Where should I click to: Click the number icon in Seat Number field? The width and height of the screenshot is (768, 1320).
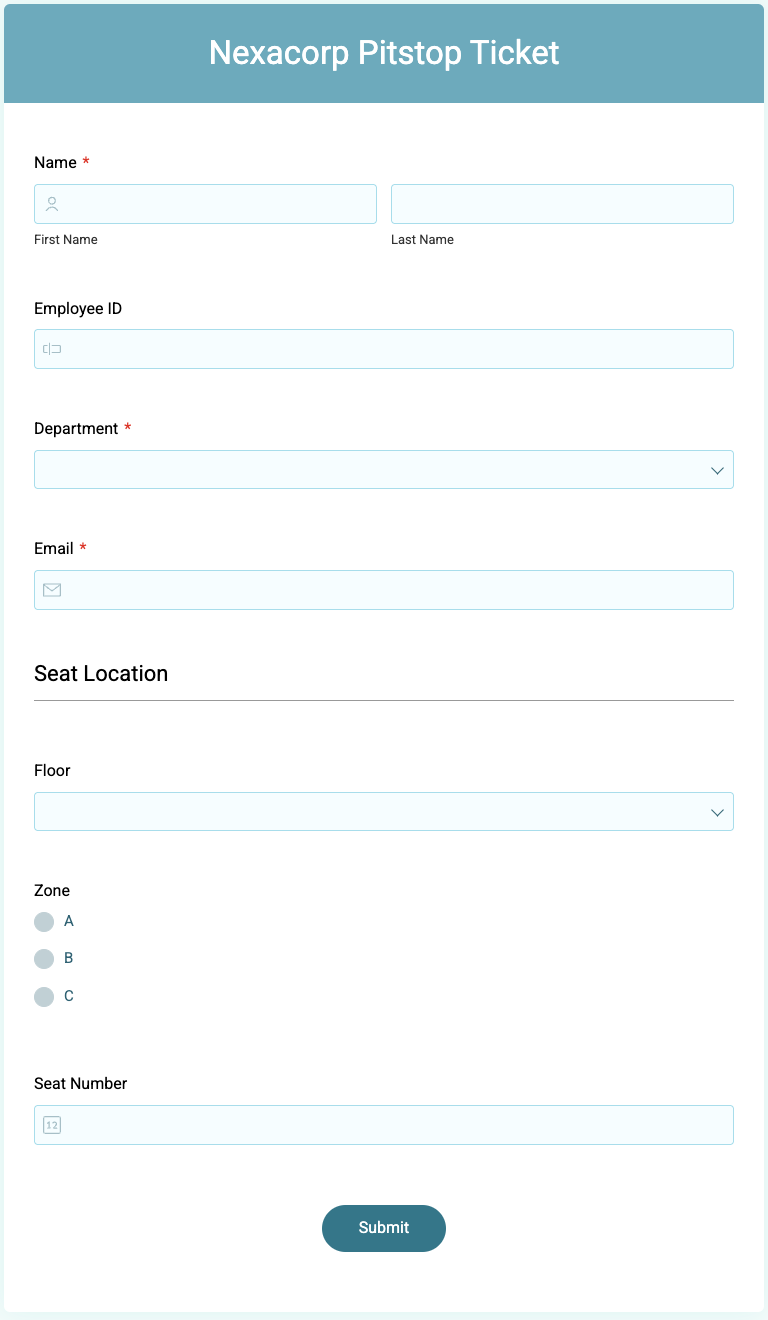point(52,1125)
